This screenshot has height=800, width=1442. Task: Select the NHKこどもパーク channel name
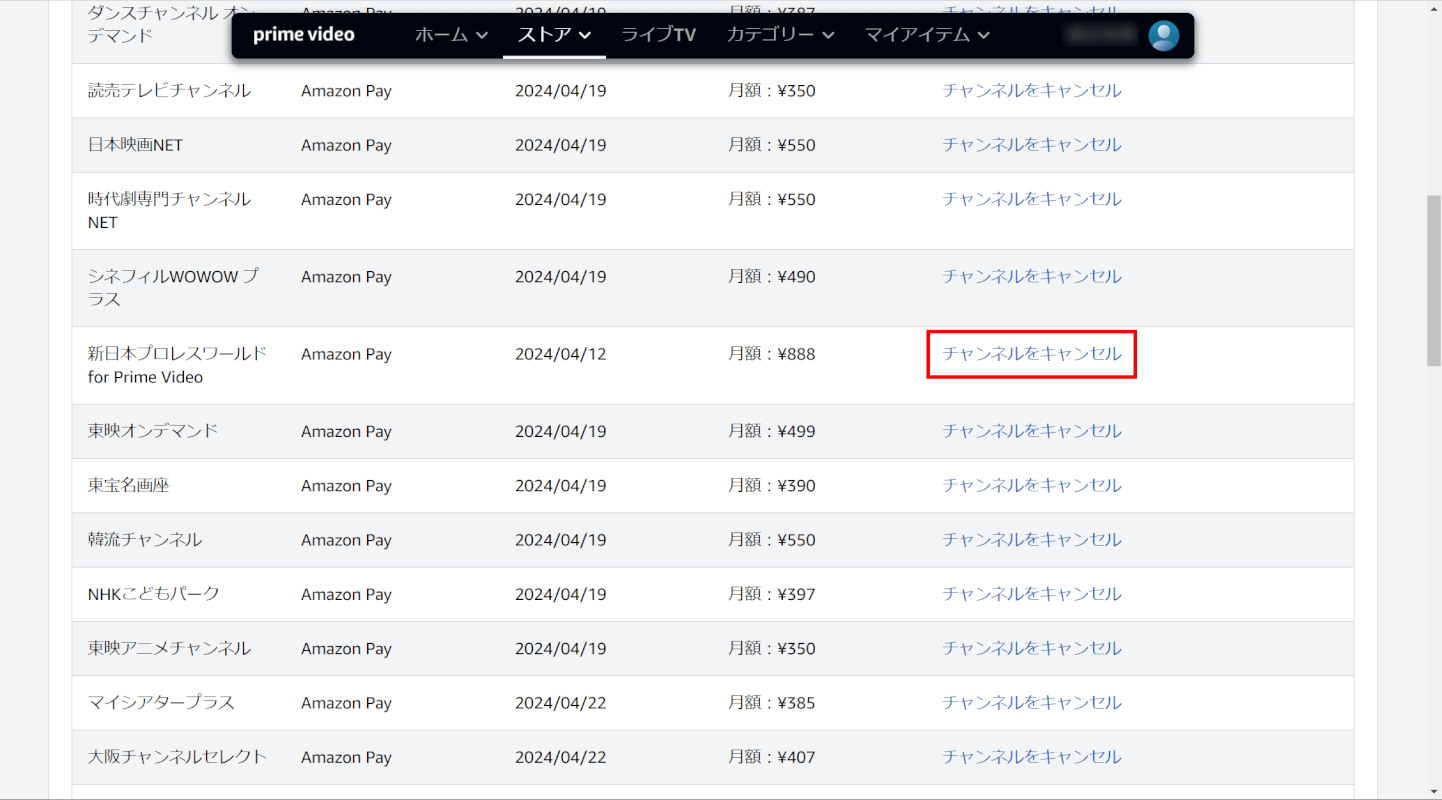click(x=154, y=594)
